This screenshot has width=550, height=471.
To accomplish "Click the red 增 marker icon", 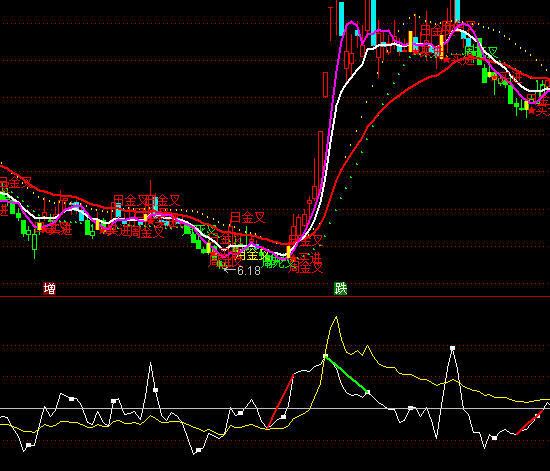I will 49,289.
